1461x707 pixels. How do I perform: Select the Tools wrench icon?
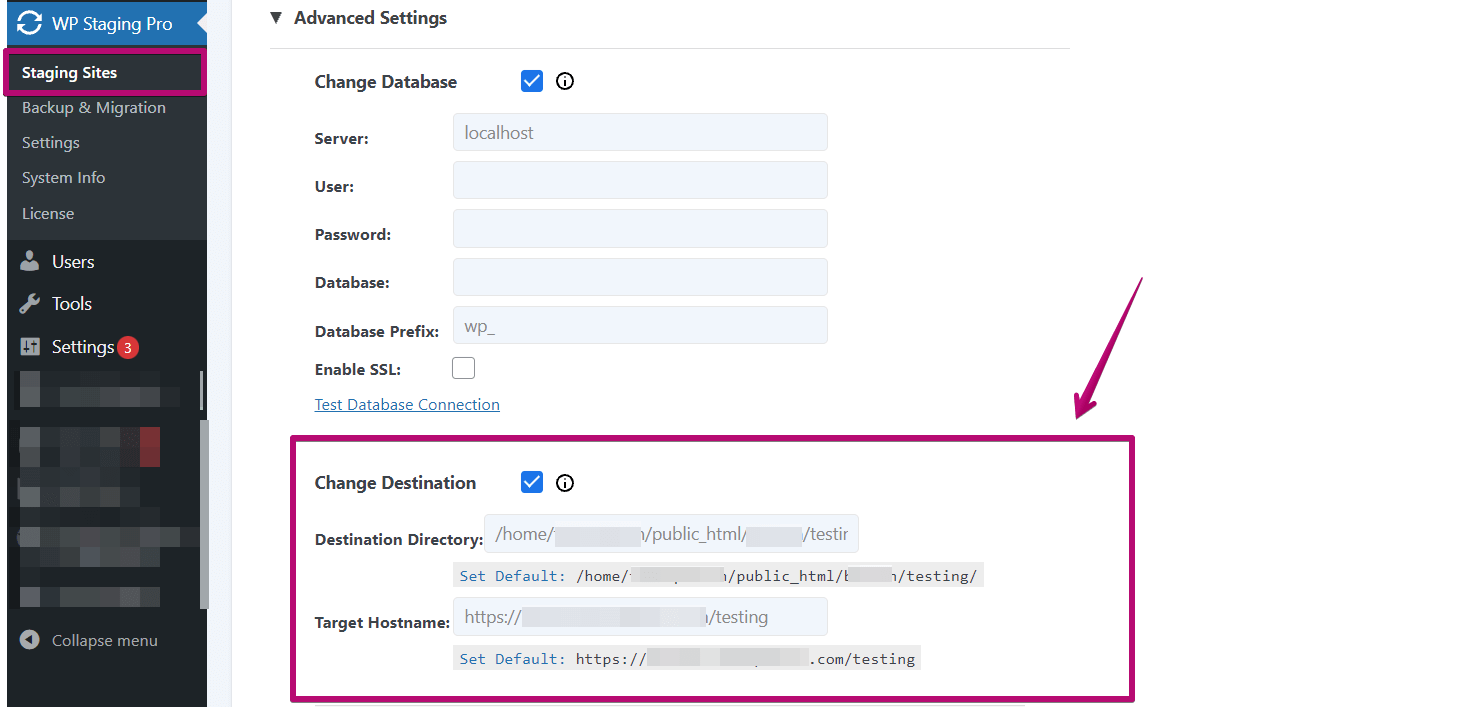30,303
